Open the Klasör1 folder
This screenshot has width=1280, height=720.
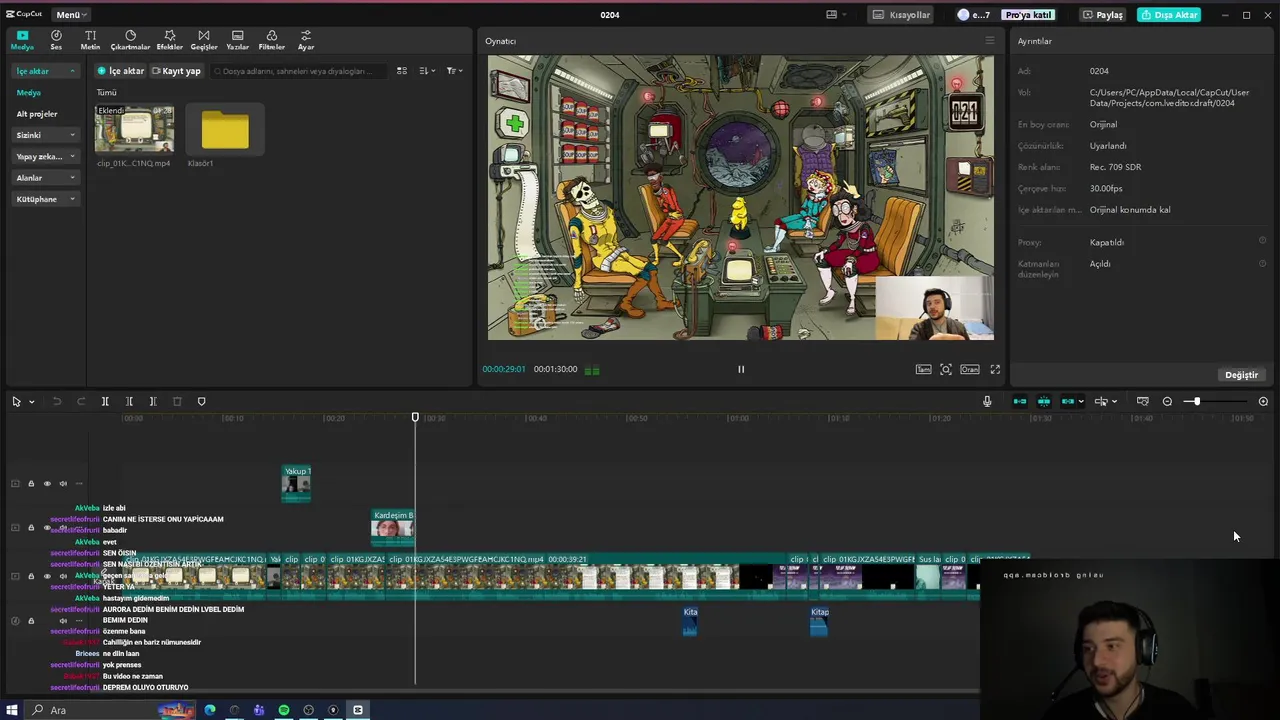point(225,130)
